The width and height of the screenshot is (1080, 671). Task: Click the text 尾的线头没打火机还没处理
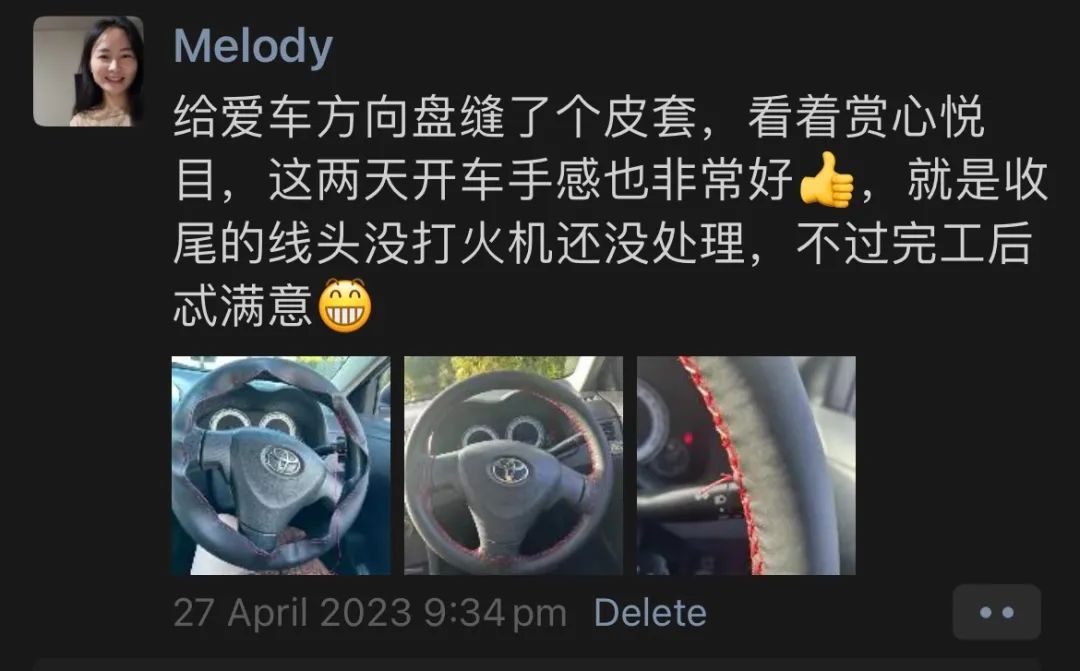459,243
